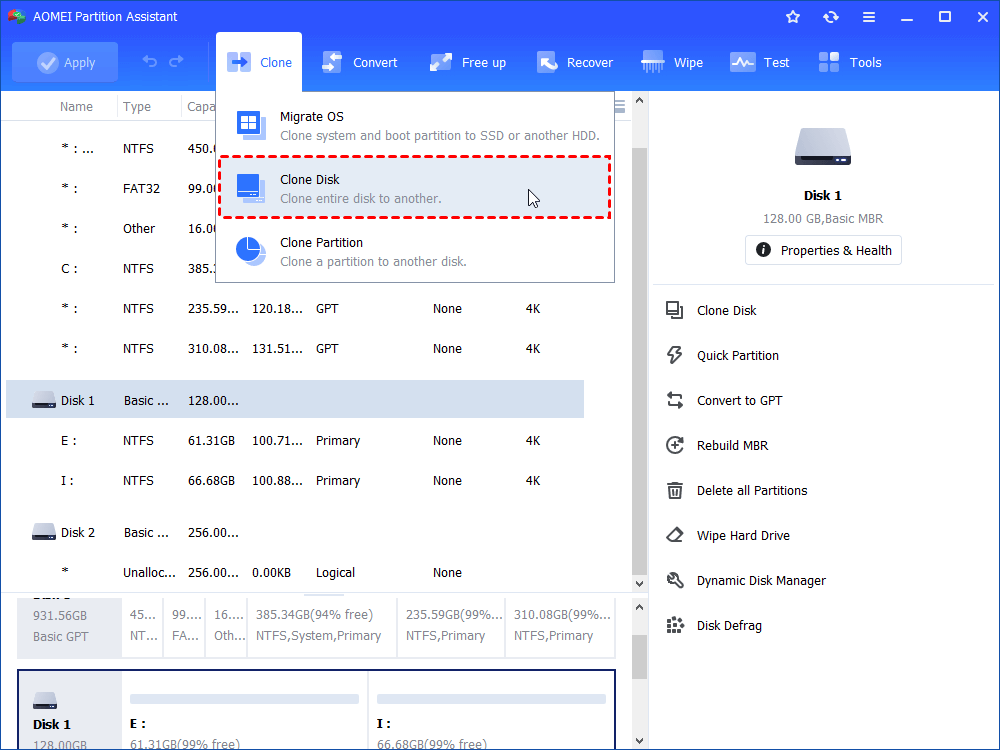This screenshot has width=1000, height=750.
Task: Open the Tools menu
Action: point(849,62)
